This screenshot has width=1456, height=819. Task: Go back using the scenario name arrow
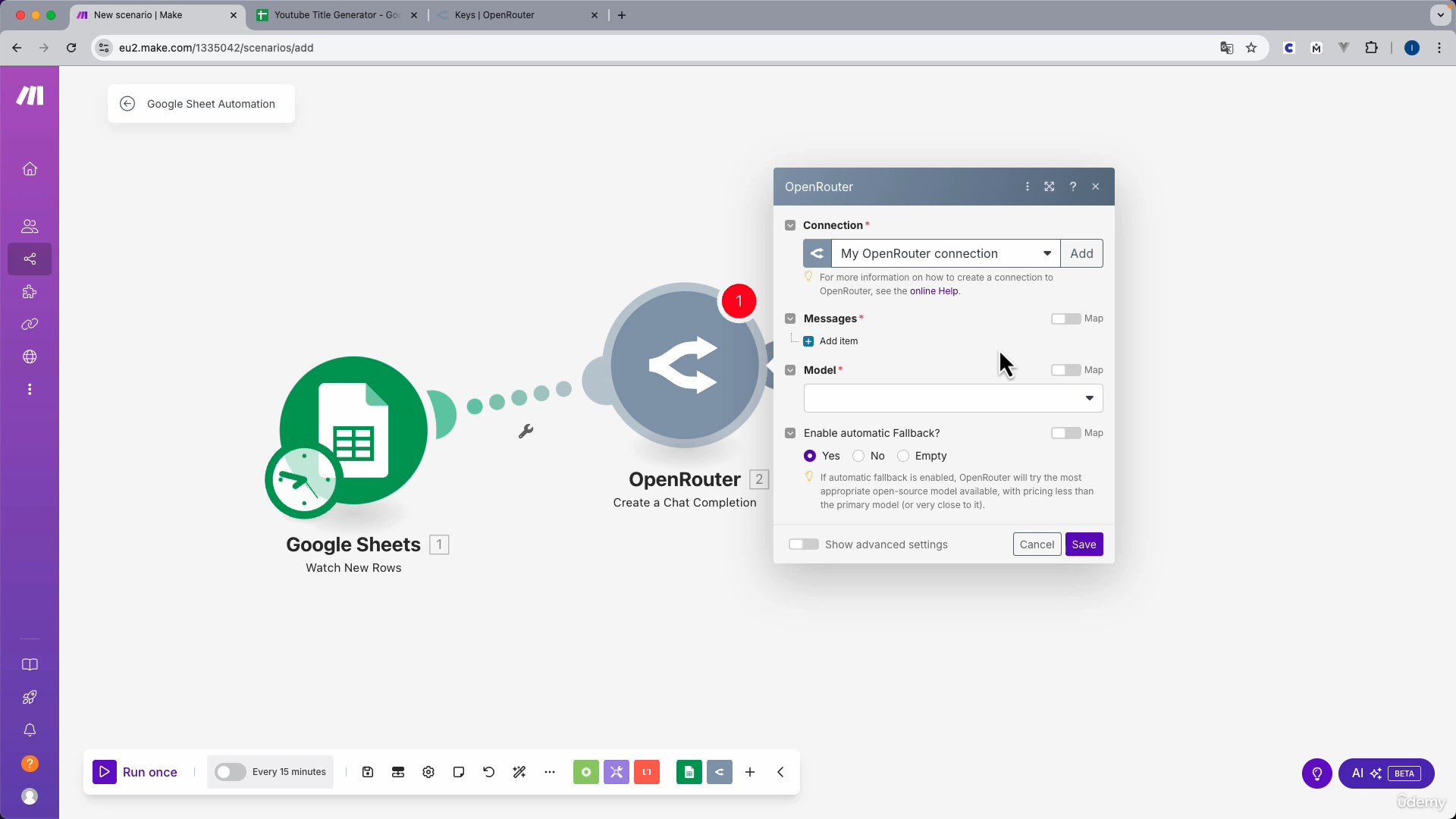[127, 104]
